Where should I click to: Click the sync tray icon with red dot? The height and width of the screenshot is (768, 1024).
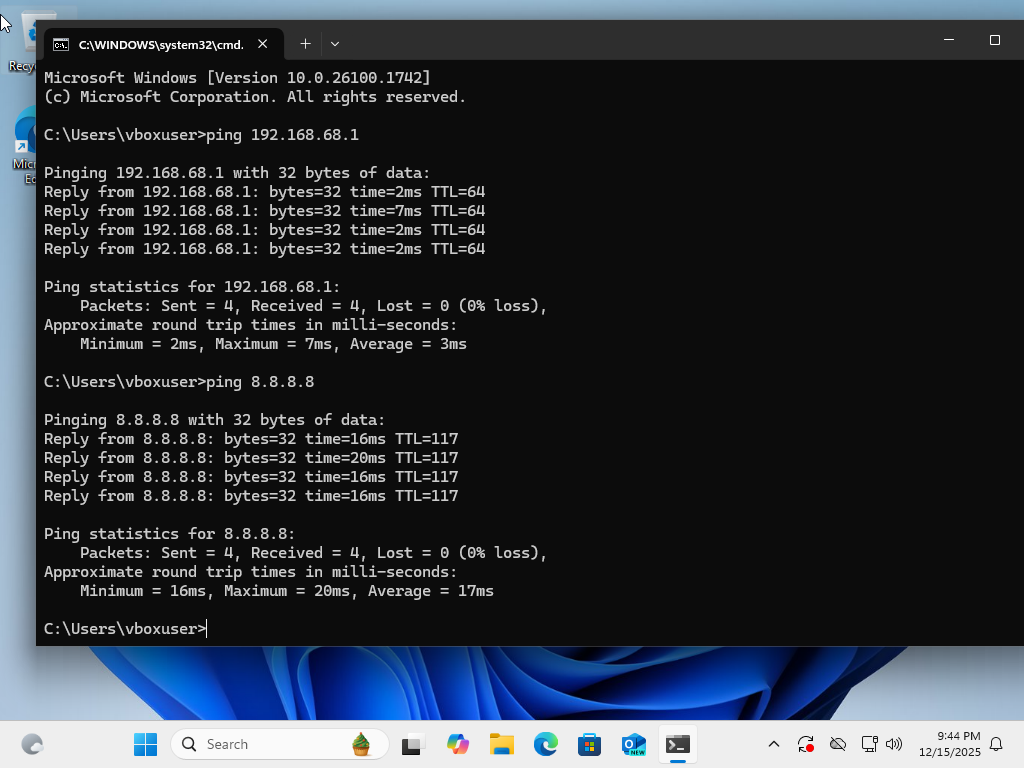(x=805, y=744)
